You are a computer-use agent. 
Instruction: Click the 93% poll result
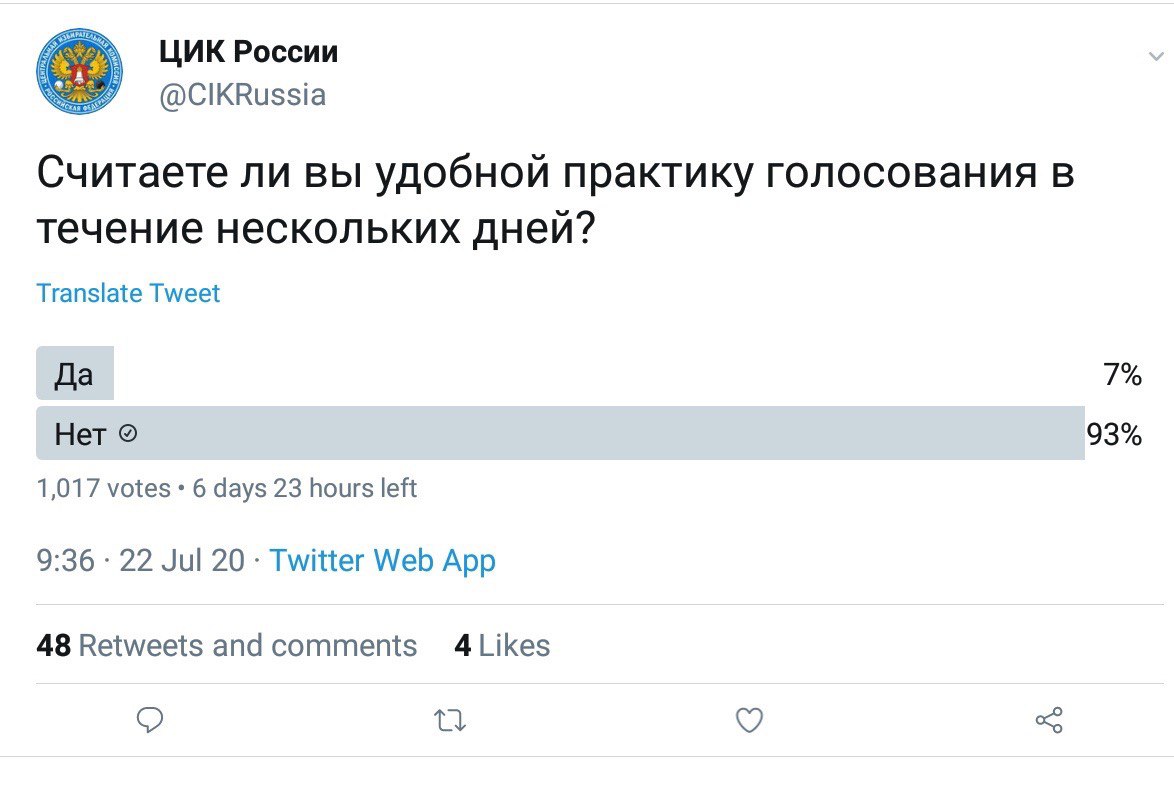pos(1114,434)
